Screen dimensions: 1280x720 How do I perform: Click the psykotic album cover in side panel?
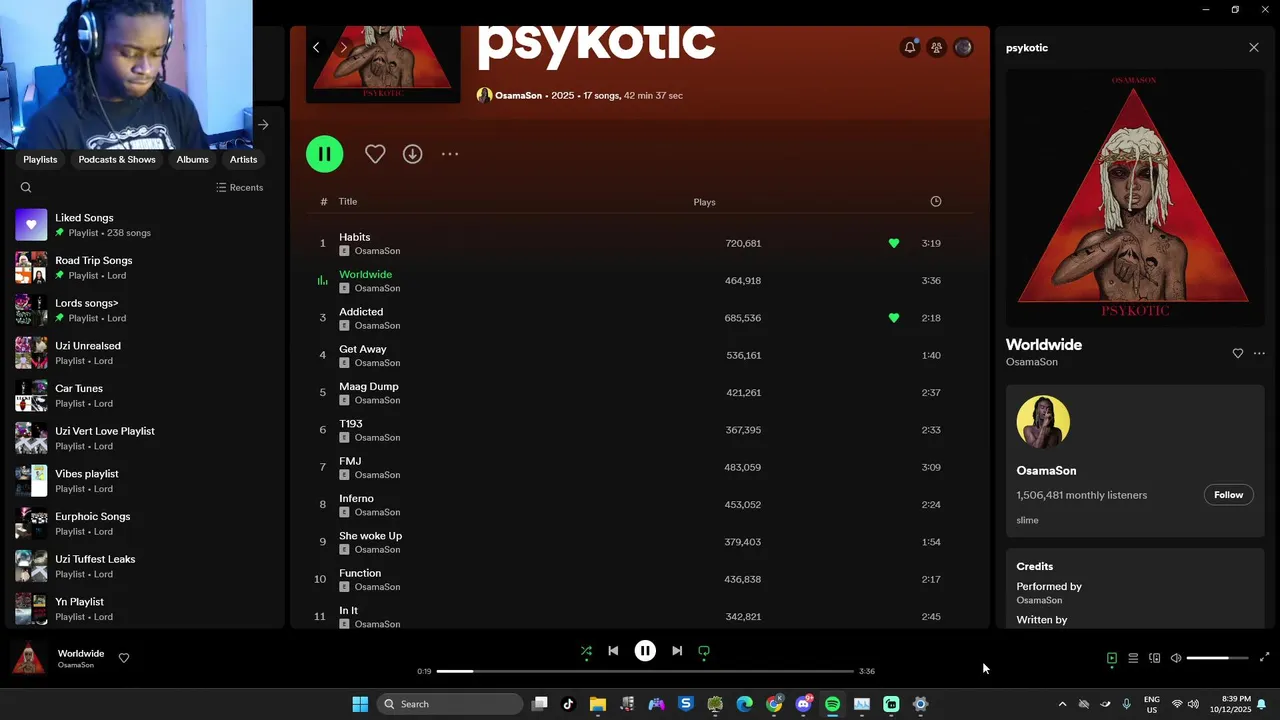click(x=1134, y=197)
